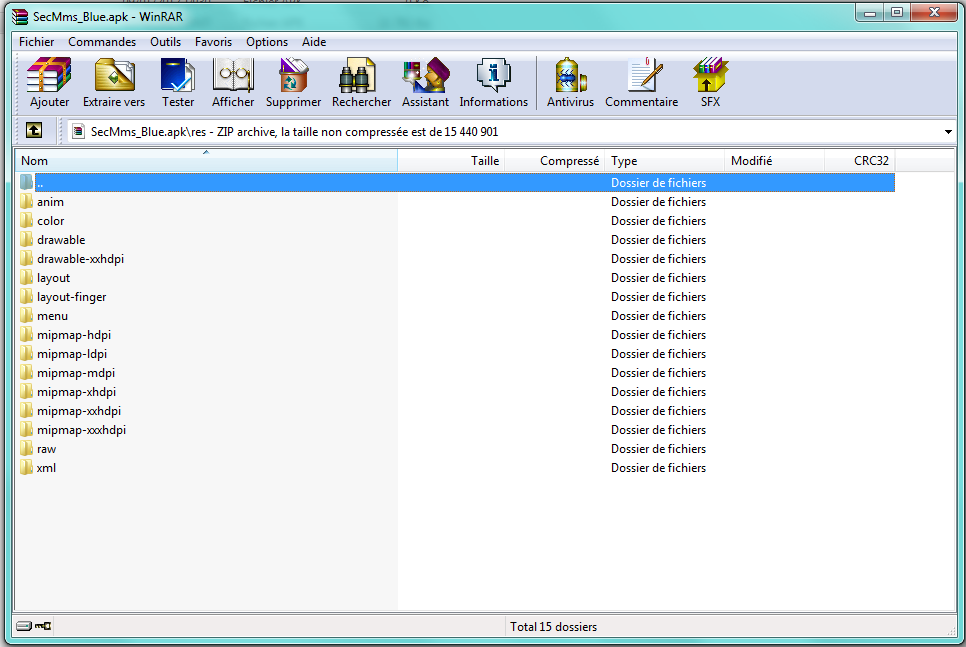Click the archive path address field

coord(511,131)
